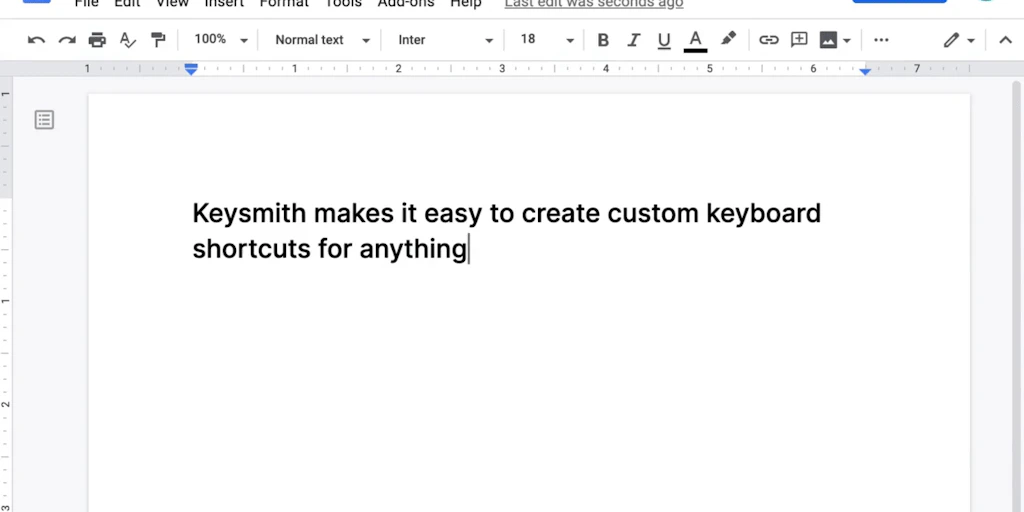Open the font size 18 dropdown

pyautogui.click(x=547, y=40)
